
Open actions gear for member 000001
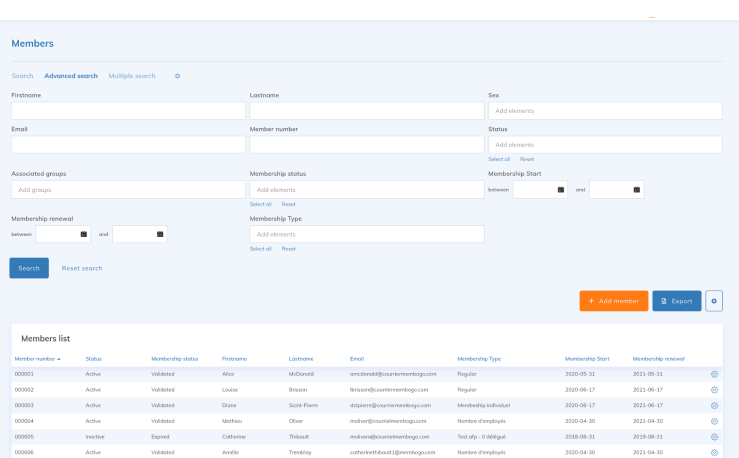tap(714, 374)
